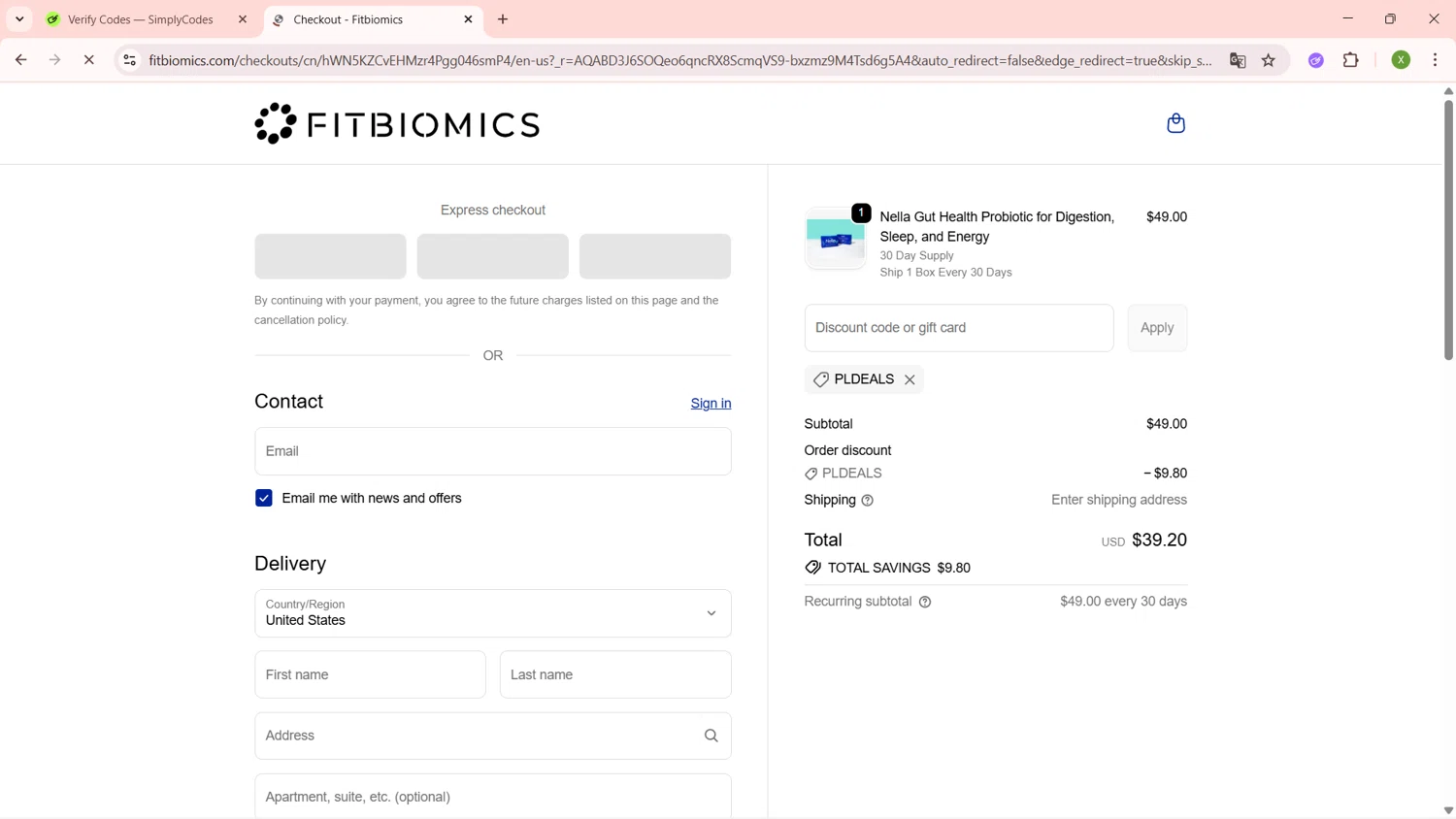Go forward in browser history
This screenshot has width=1456, height=819.
54,60
